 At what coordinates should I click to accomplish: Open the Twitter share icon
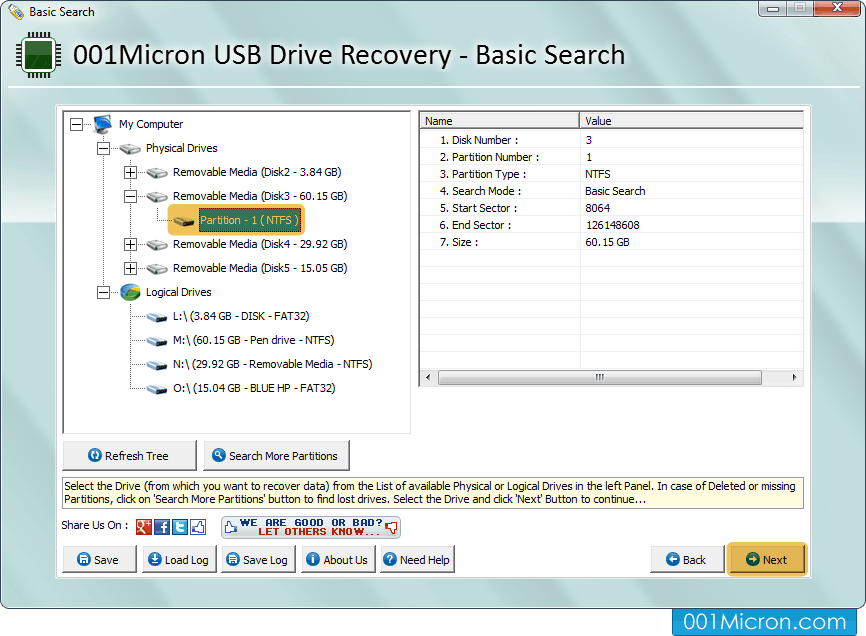pyautogui.click(x=180, y=527)
